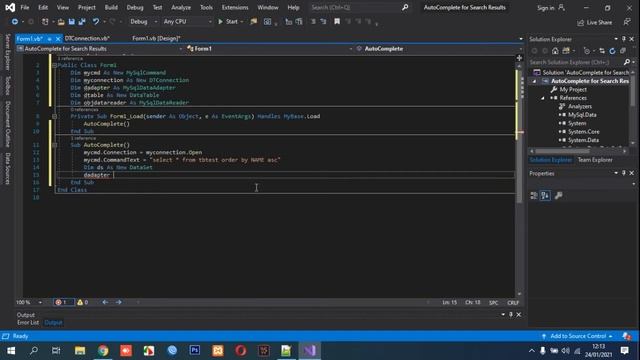Open the Server Explorer side tab
Image resolution: width=640 pixels, height=360 pixels.
(x=7, y=52)
